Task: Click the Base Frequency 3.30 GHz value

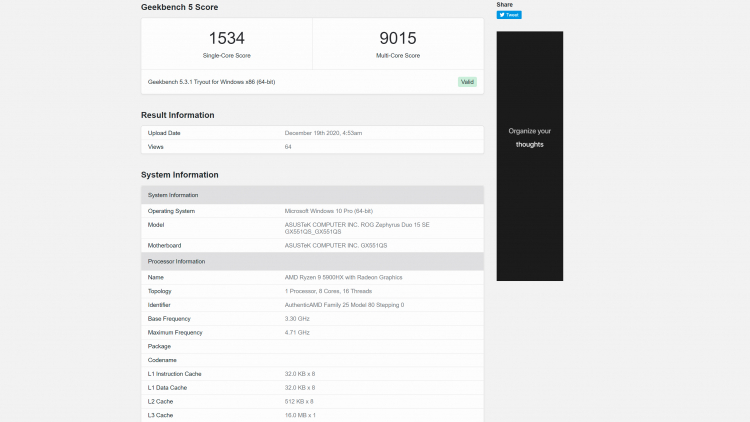Action: (297, 317)
